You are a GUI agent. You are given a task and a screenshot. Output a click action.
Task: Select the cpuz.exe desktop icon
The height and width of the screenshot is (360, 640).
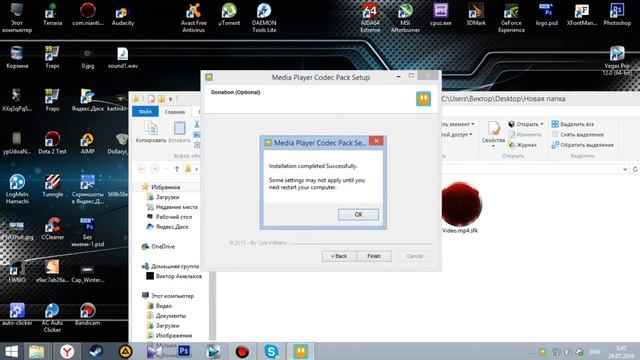point(440,15)
